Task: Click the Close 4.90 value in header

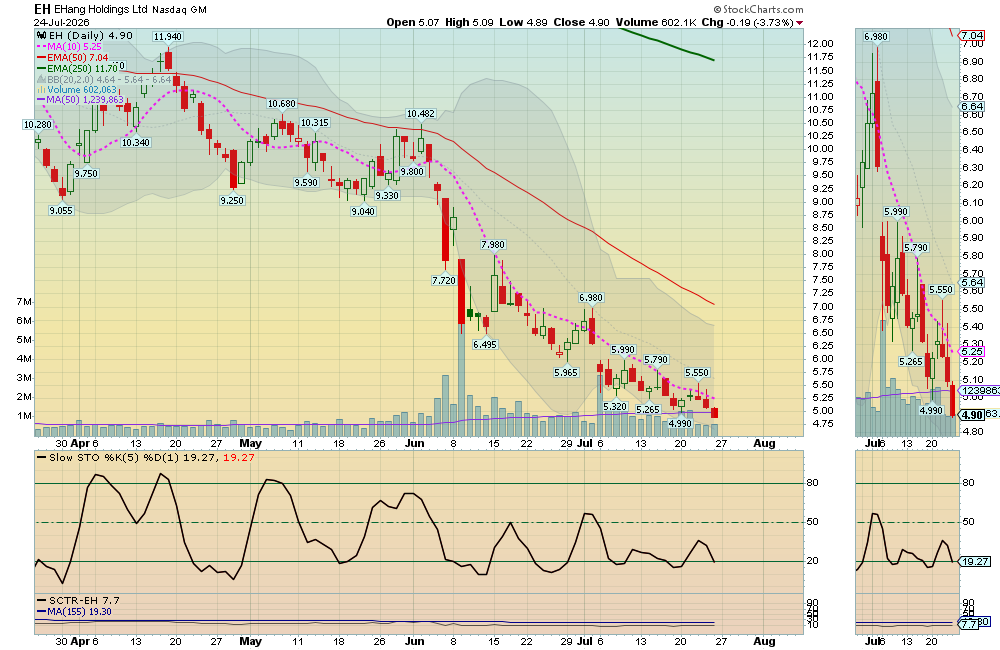Action: pos(582,22)
